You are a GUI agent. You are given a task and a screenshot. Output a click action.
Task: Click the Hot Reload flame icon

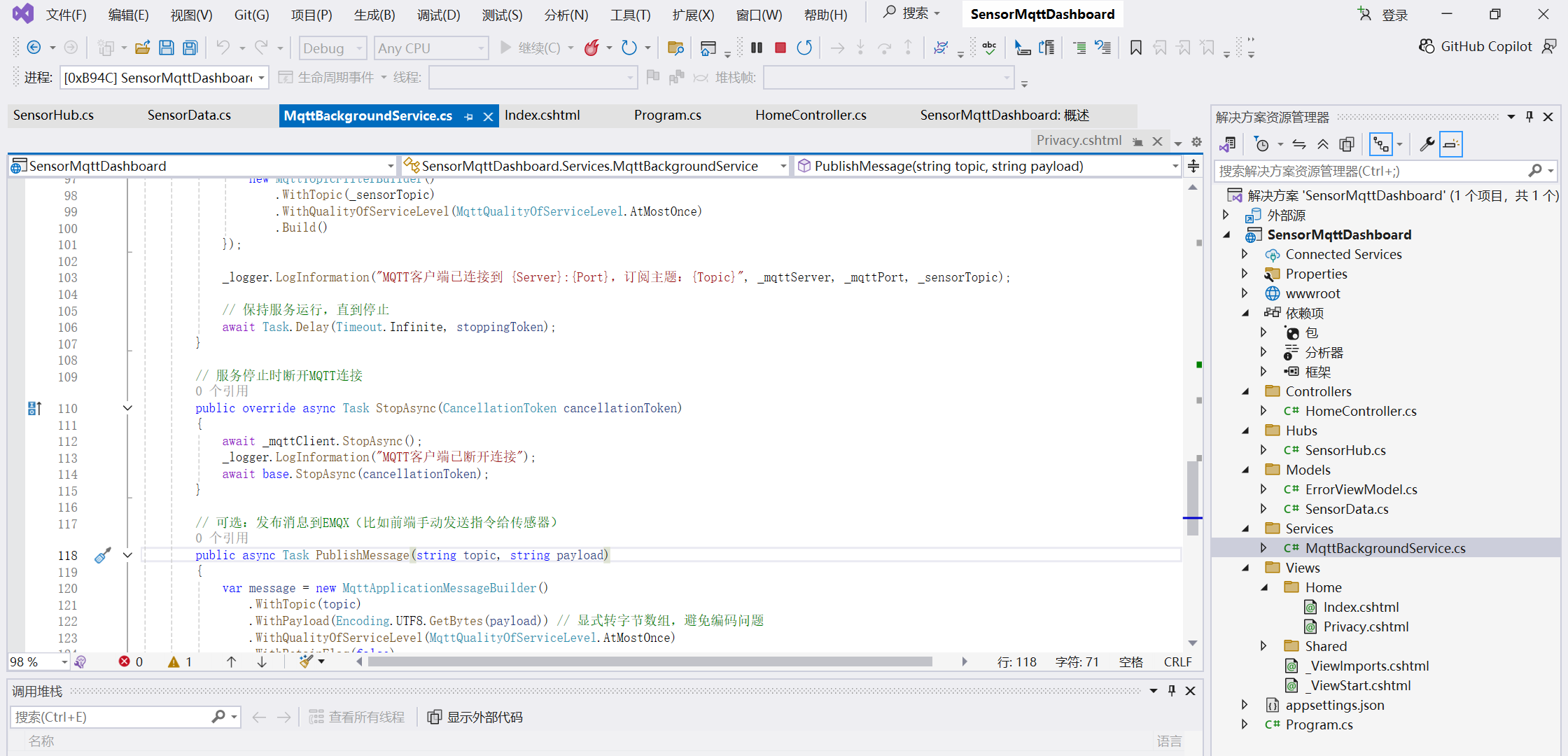591,48
